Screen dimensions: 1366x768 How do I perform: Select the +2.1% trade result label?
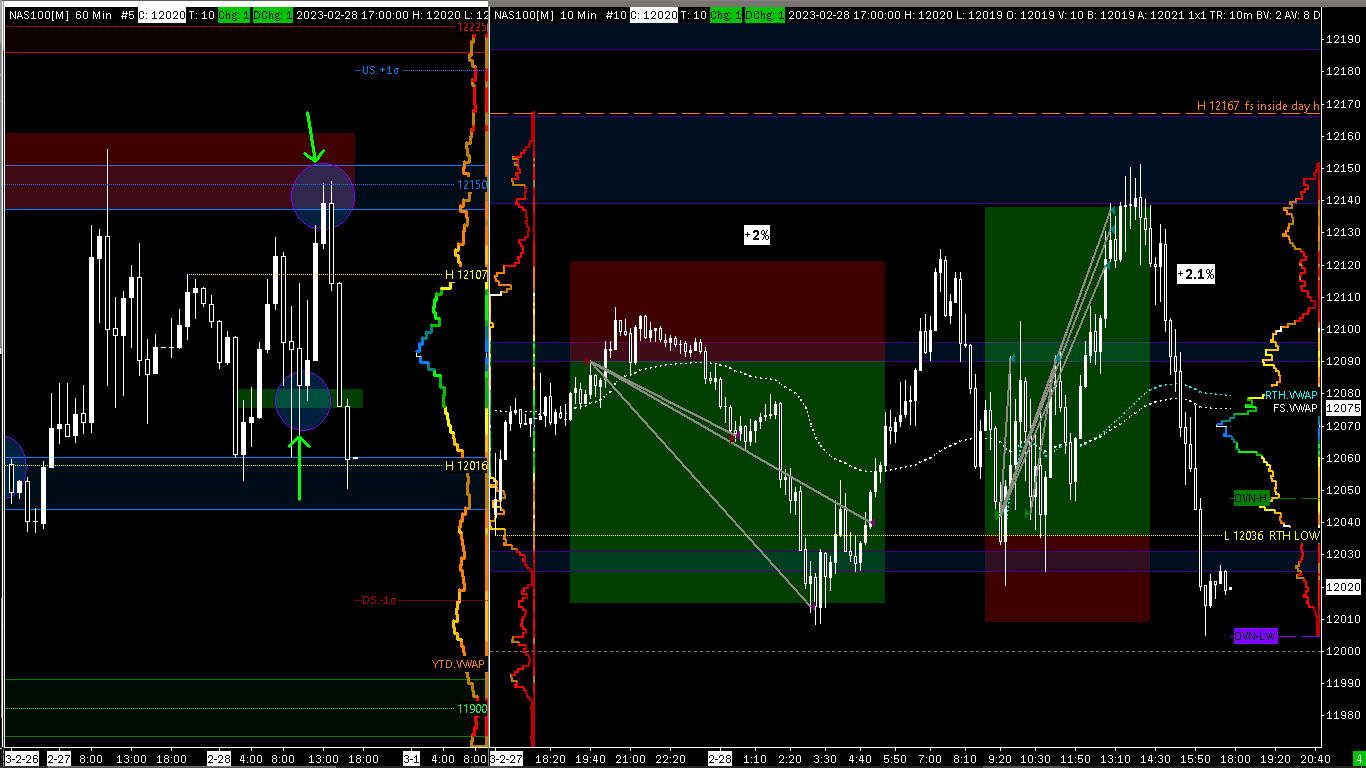point(1196,274)
